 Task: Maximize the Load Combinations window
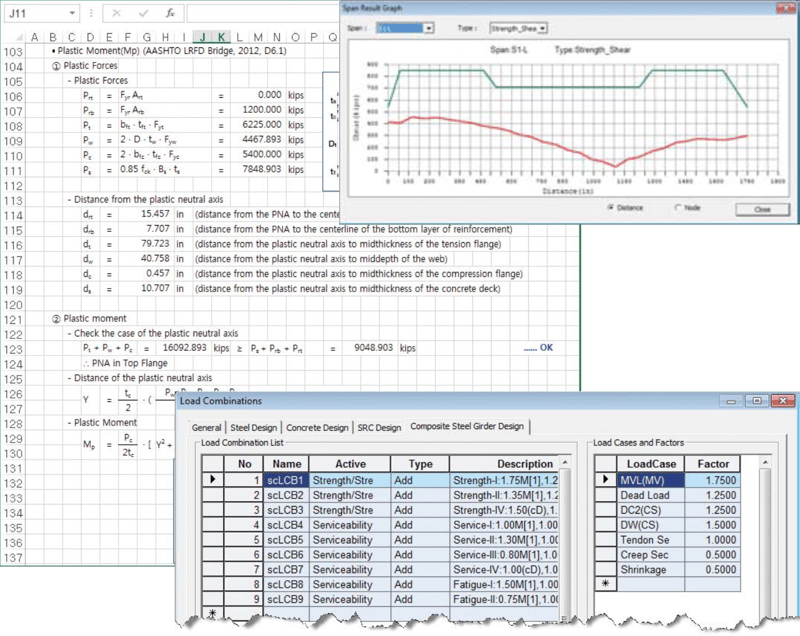point(758,401)
